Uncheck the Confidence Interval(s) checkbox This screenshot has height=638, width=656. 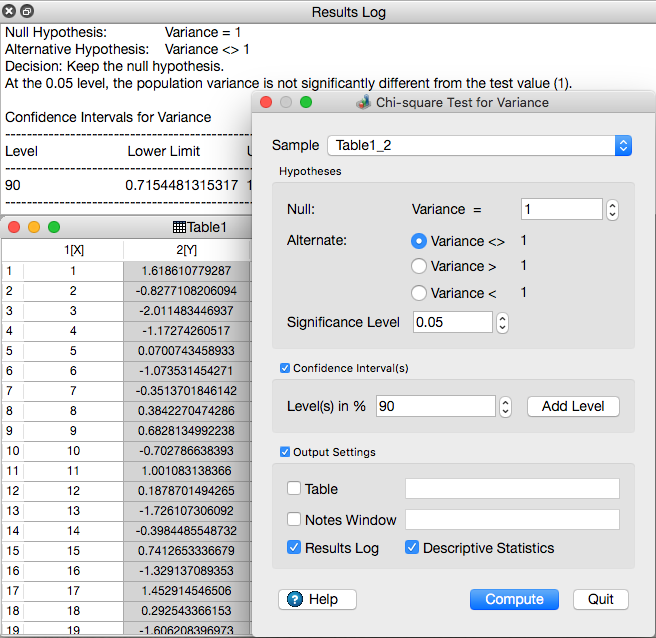[285, 368]
